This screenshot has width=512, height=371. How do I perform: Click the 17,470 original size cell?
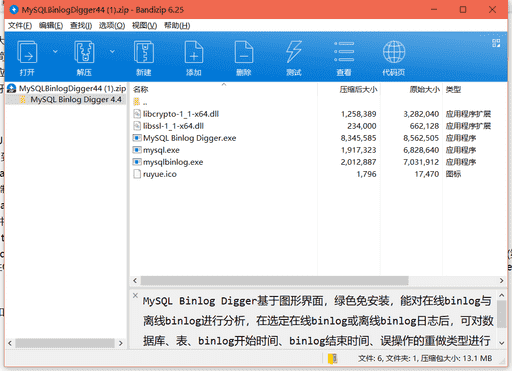[x=427, y=174]
